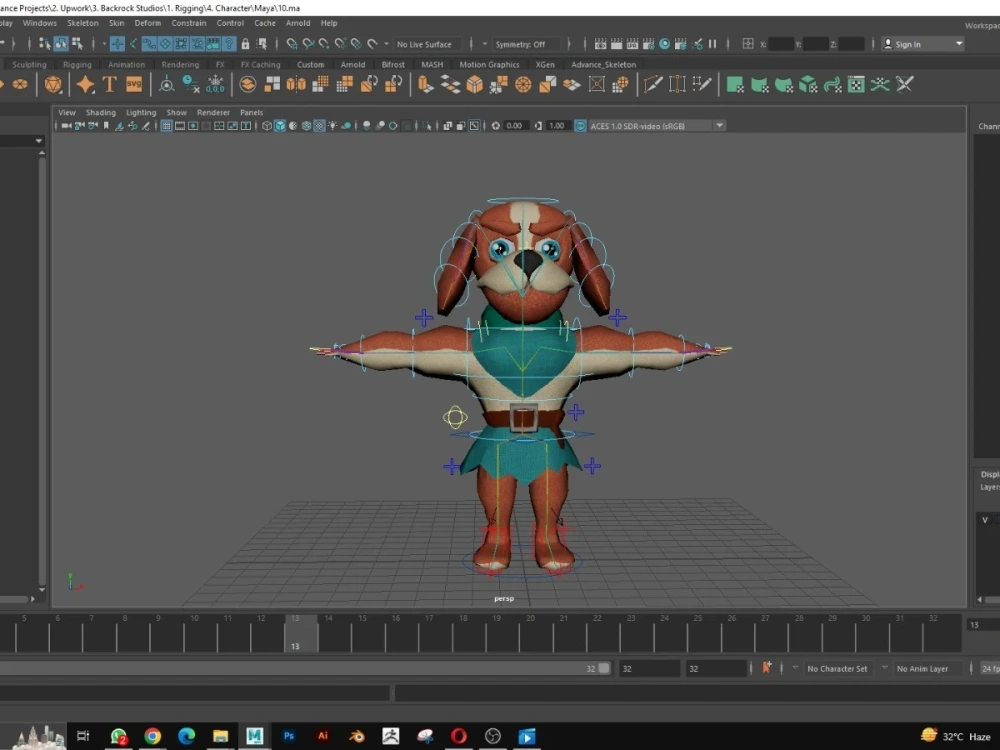Image resolution: width=1000 pixels, height=750 pixels.
Task: Open the Create Polygon Sphere shelf icon
Action: click(x=20, y=84)
